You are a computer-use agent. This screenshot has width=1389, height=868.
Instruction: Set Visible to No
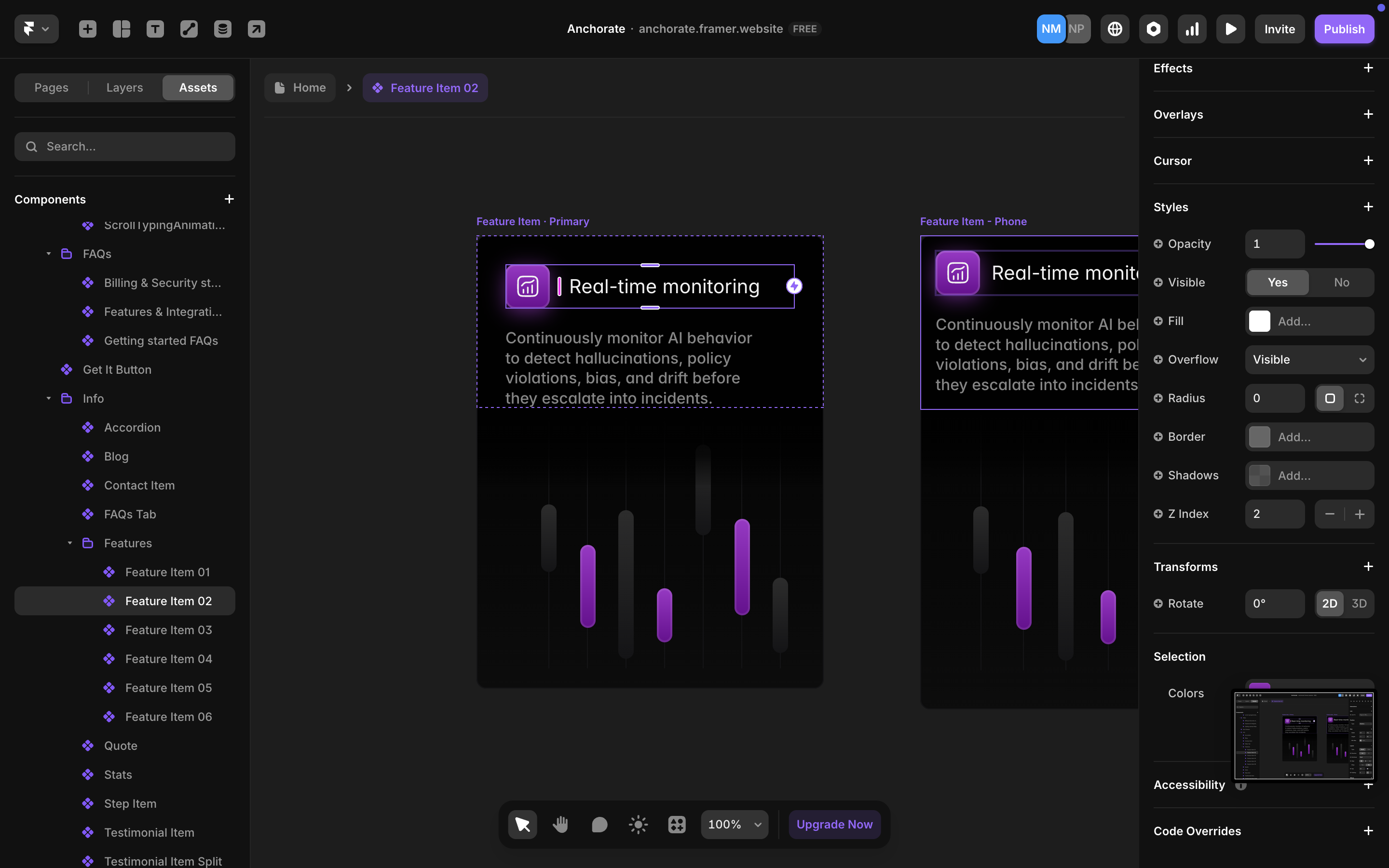(1341, 283)
